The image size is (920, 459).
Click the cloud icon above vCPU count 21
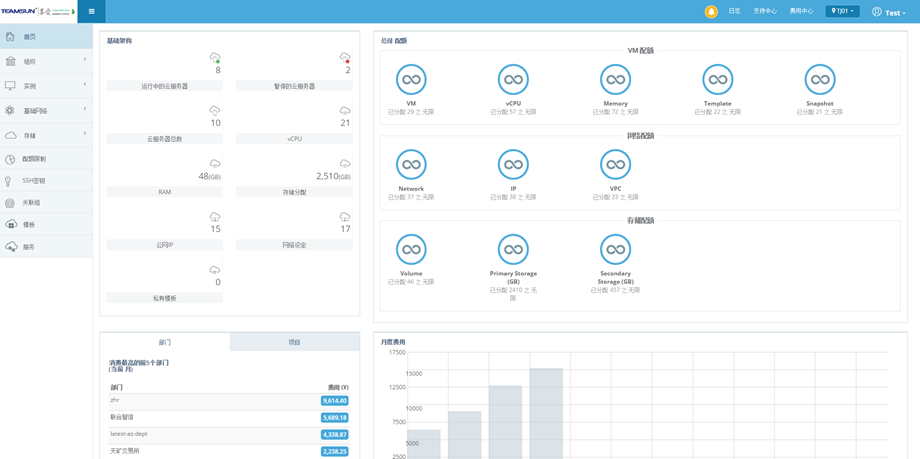click(x=345, y=110)
